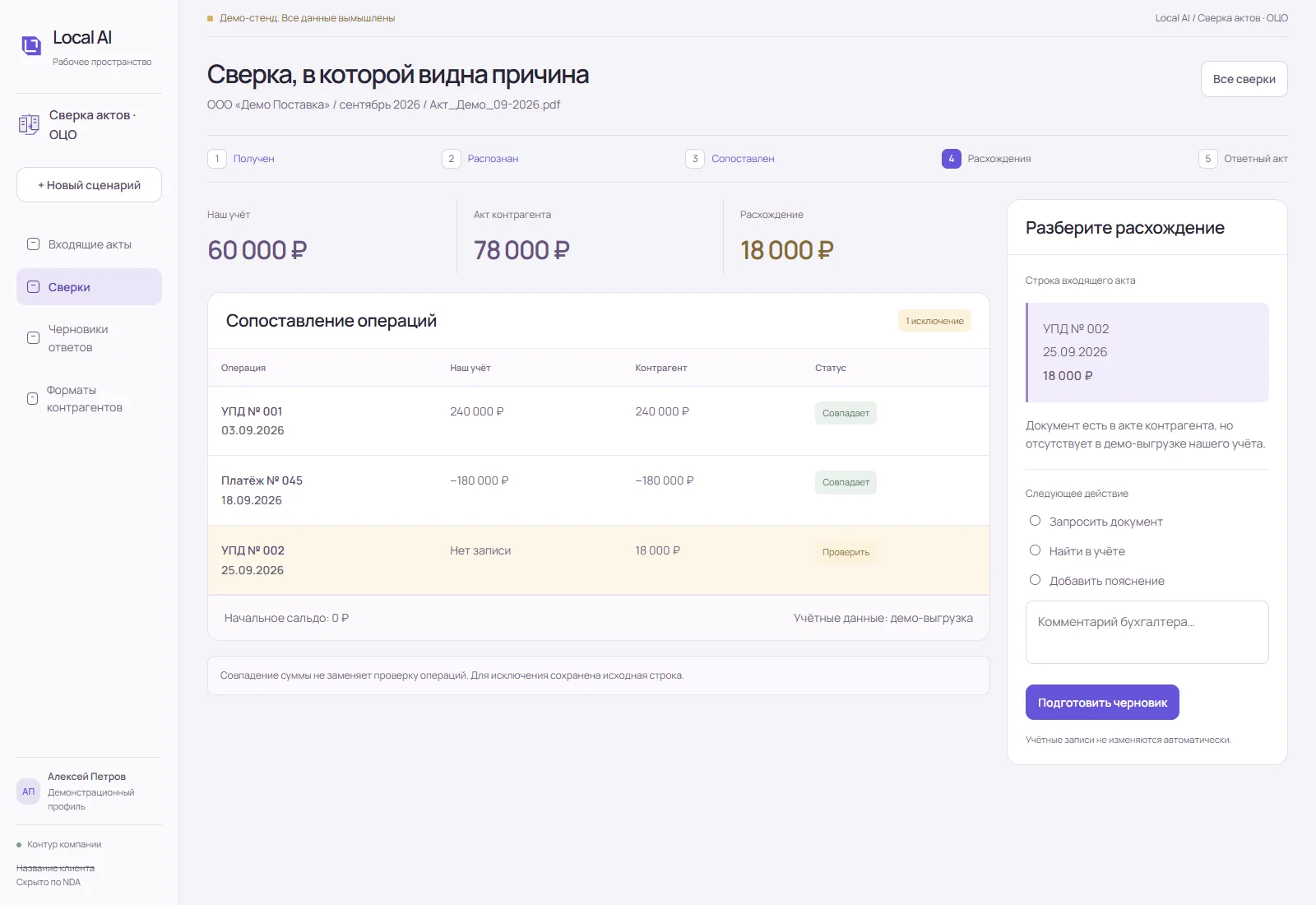This screenshot has width=1316, height=905.
Task: Click the 78 000 ₽ counterparty act total
Action: pos(521,250)
